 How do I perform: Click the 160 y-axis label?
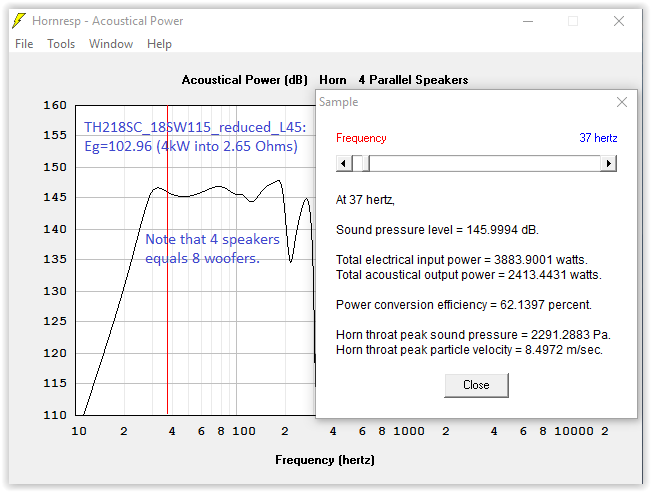pos(55,105)
